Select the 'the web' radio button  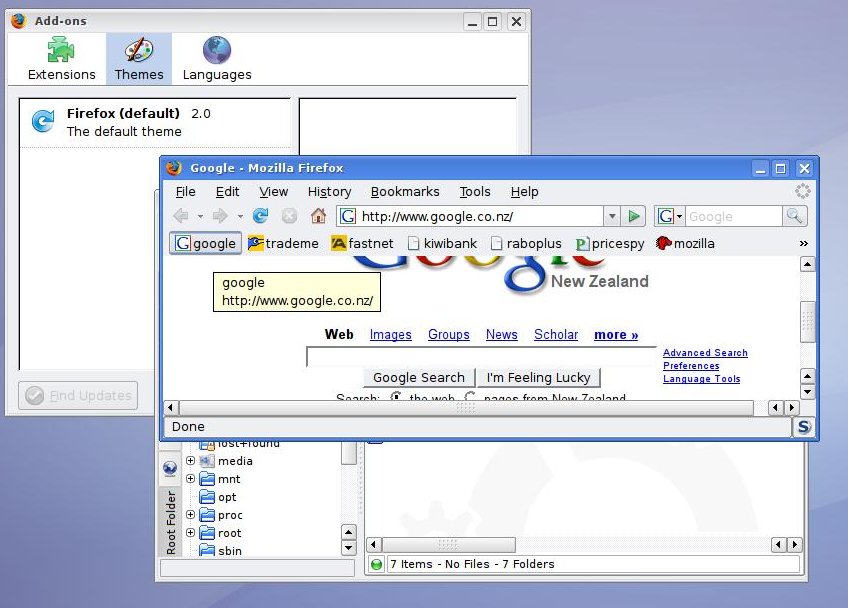coord(396,398)
